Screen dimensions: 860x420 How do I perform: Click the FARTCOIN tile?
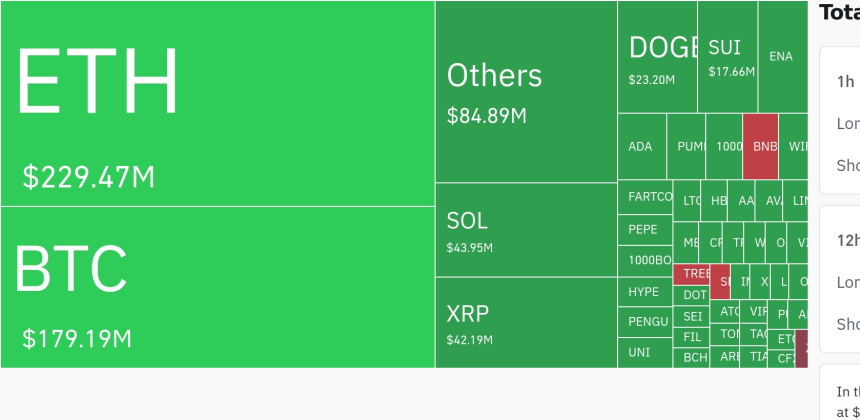click(645, 197)
